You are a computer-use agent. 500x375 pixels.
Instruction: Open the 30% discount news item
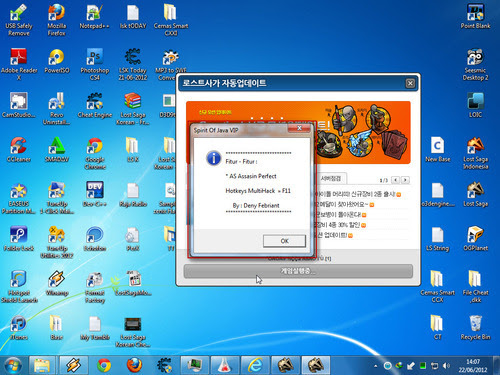click(340, 225)
